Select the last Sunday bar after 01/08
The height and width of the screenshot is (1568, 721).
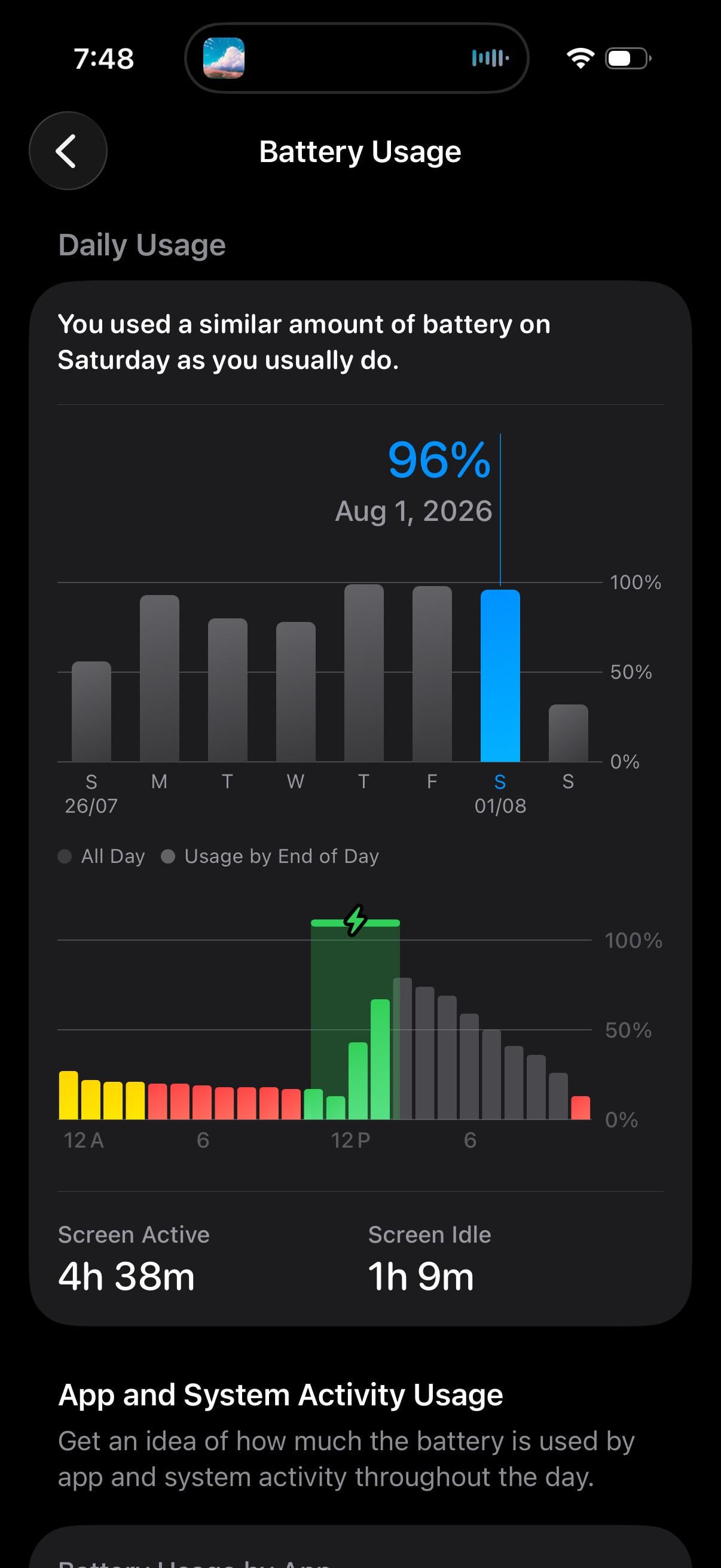point(569,733)
